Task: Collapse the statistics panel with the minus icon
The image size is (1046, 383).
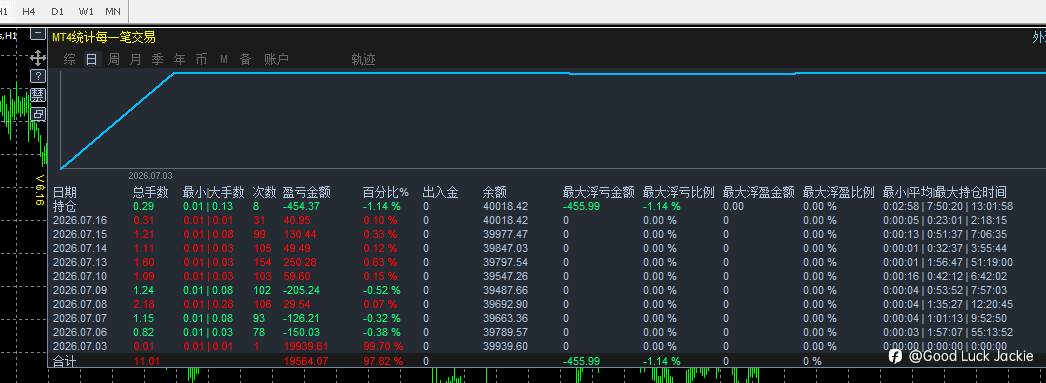Action: 39,33
